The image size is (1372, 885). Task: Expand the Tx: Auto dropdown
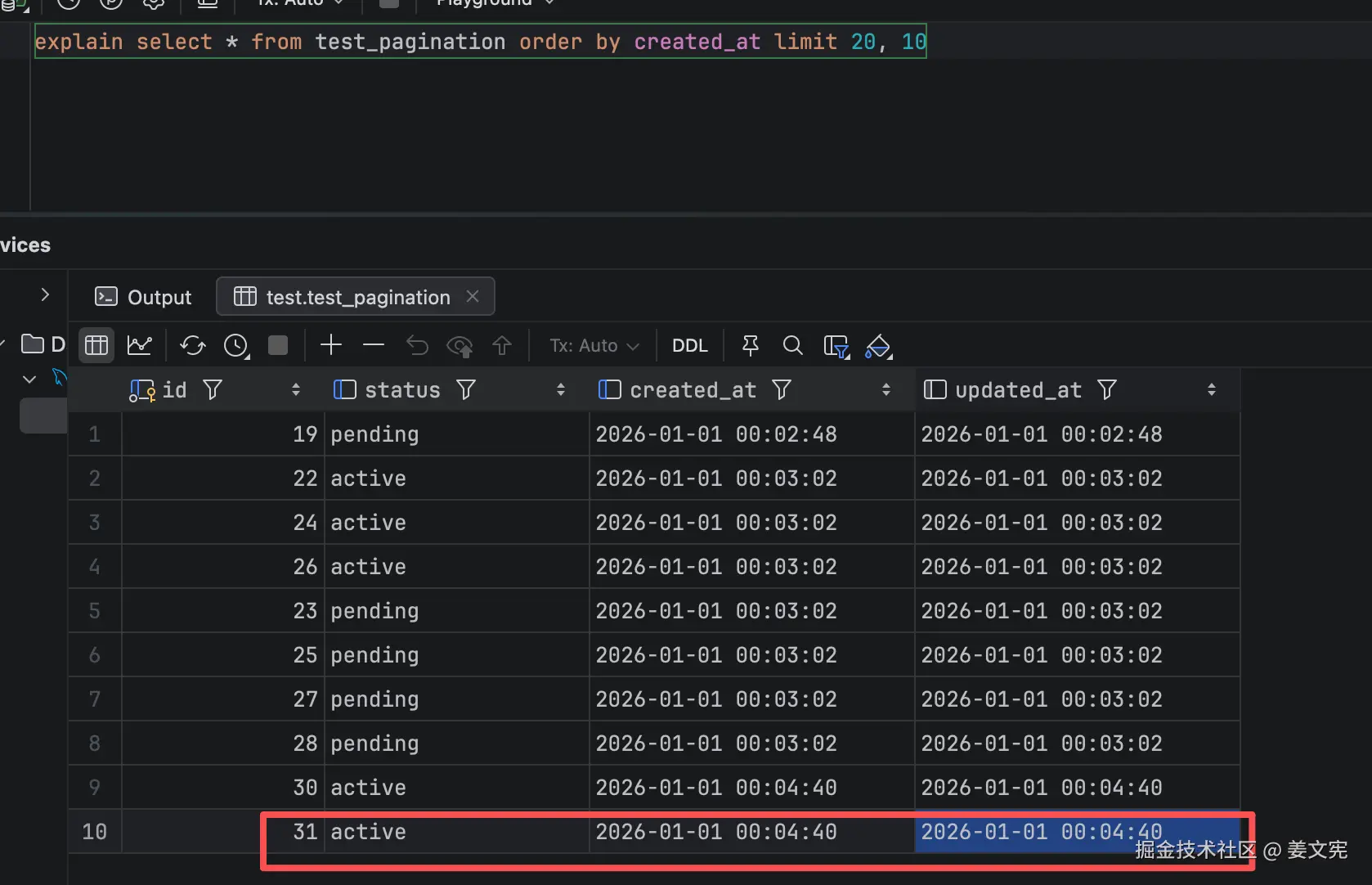tap(594, 345)
